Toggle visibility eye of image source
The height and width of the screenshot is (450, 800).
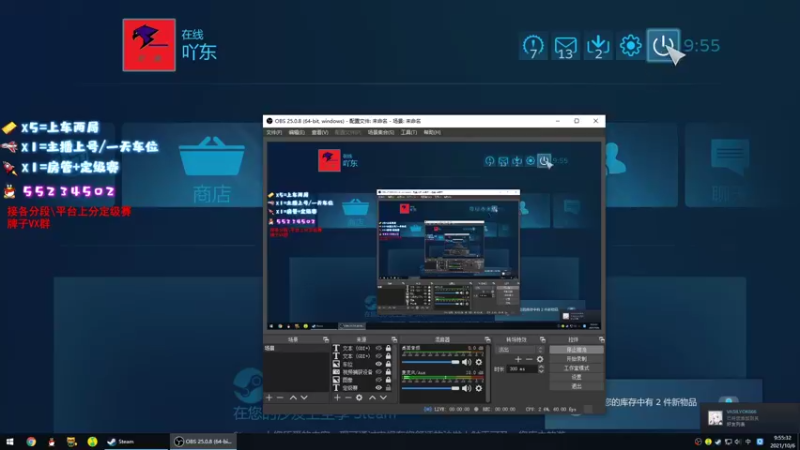[379, 380]
